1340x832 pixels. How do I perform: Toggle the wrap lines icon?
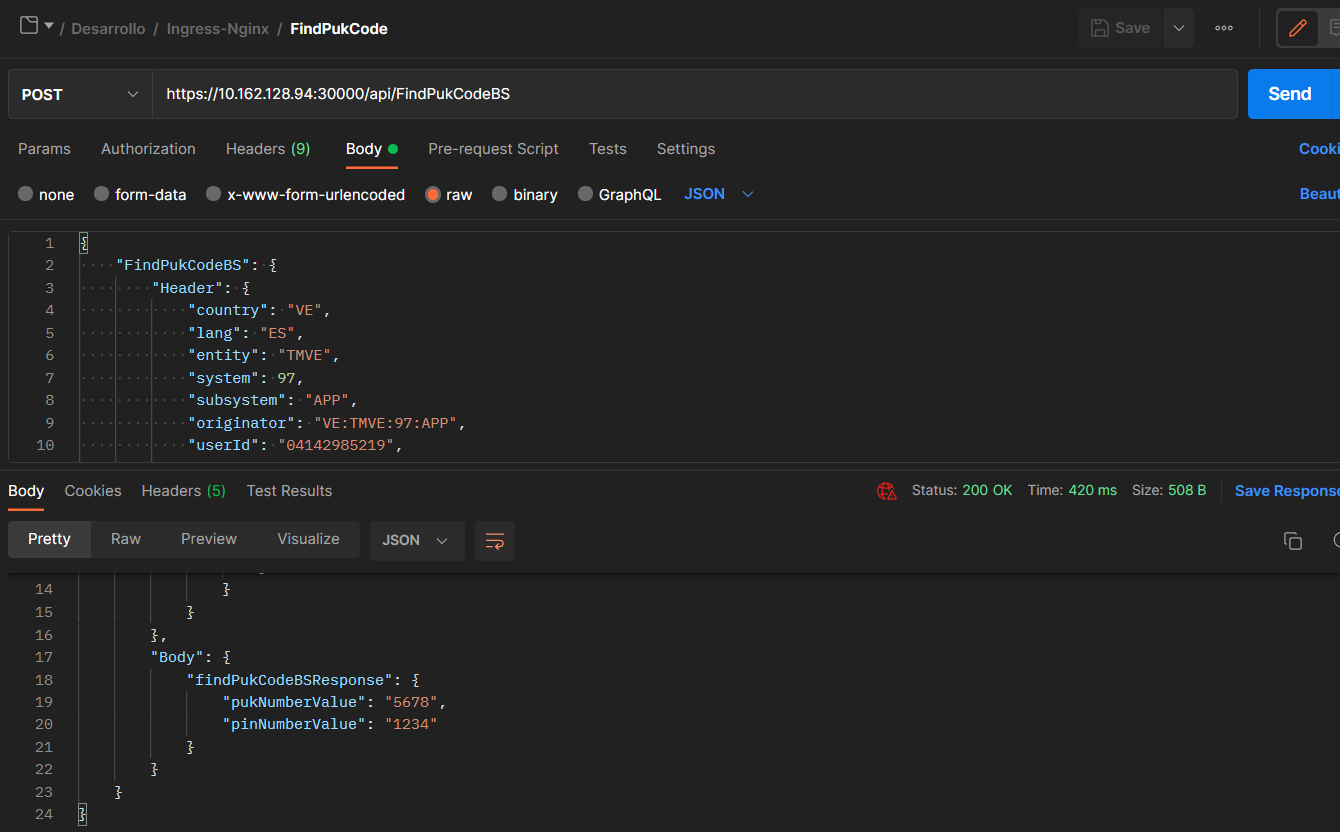(x=495, y=541)
